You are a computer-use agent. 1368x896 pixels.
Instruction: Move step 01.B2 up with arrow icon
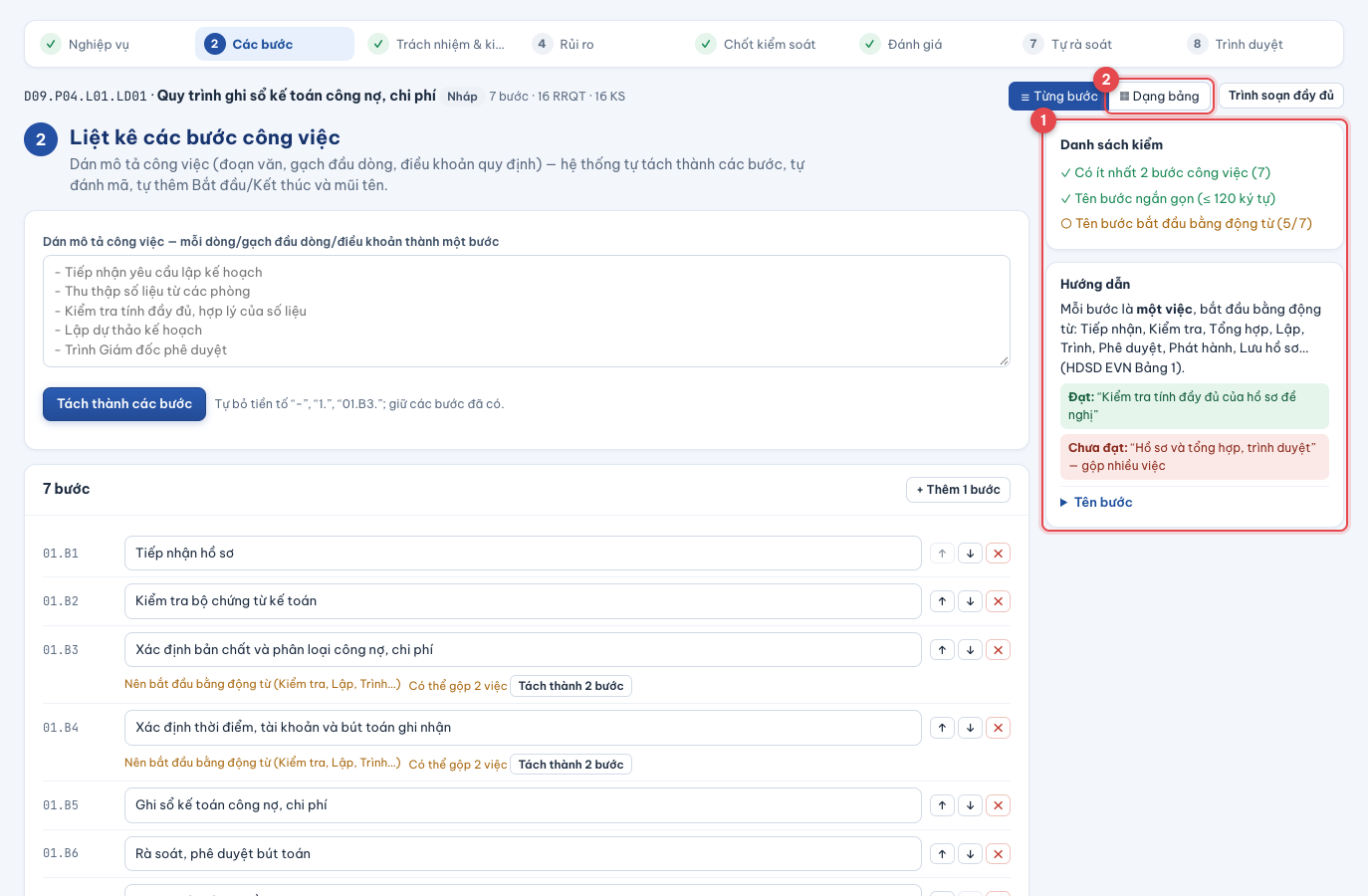[942, 601]
